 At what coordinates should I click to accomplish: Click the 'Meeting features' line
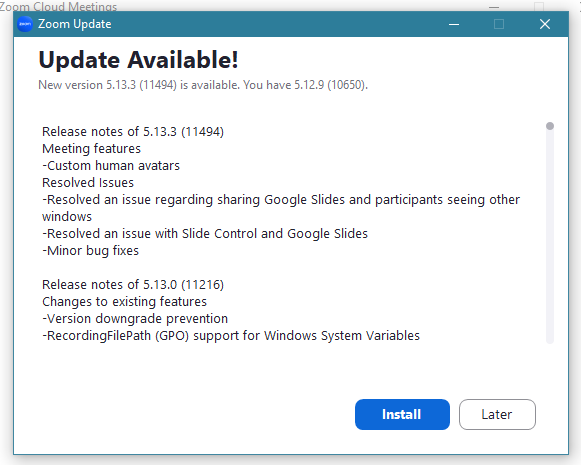[92, 149]
